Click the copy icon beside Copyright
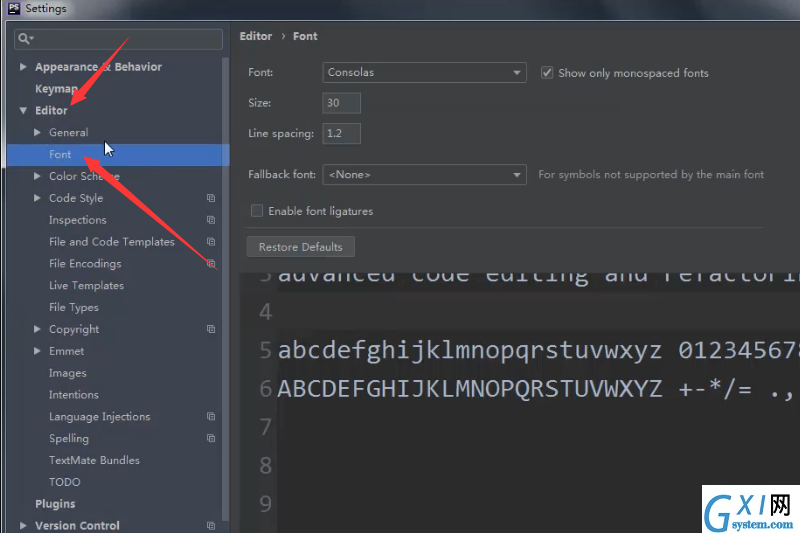The width and height of the screenshot is (800, 533). pos(211,329)
